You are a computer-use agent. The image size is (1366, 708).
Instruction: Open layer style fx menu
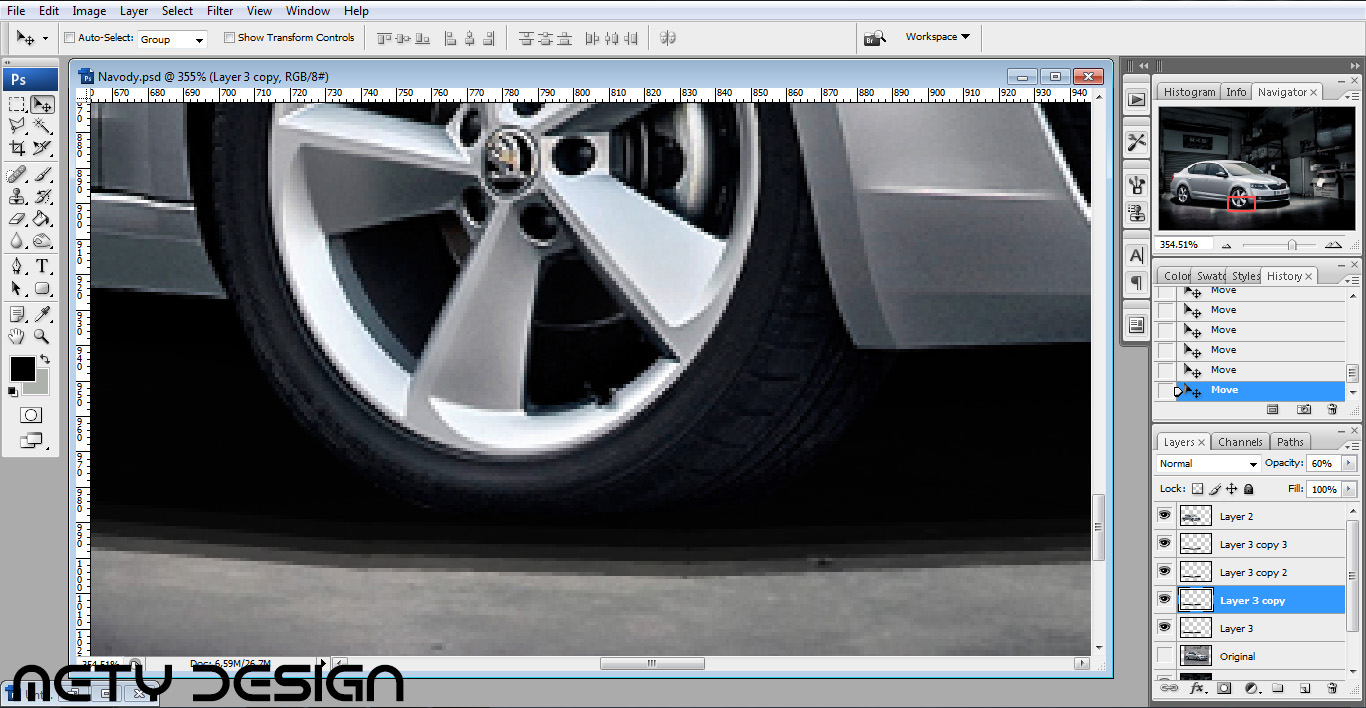coord(1196,688)
